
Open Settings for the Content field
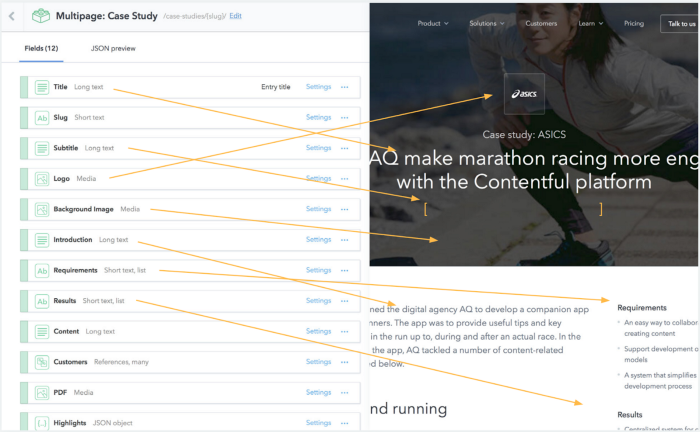coord(318,332)
